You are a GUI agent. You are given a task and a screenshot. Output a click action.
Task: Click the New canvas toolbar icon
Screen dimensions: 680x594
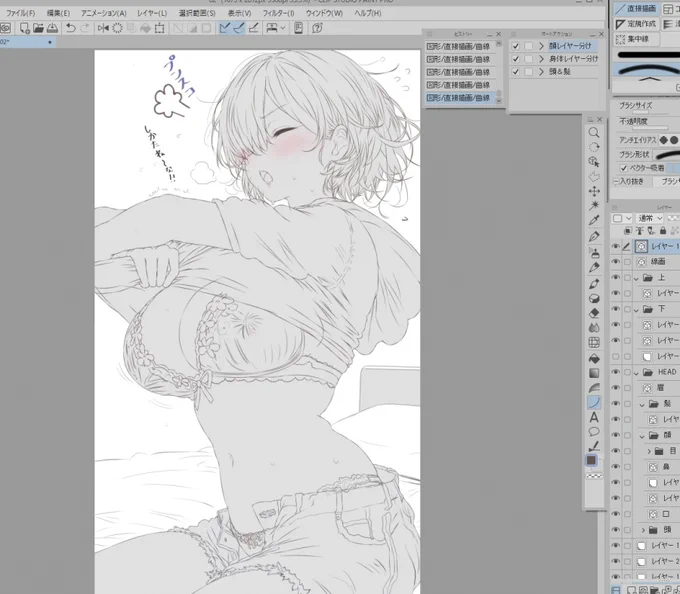coord(24,28)
